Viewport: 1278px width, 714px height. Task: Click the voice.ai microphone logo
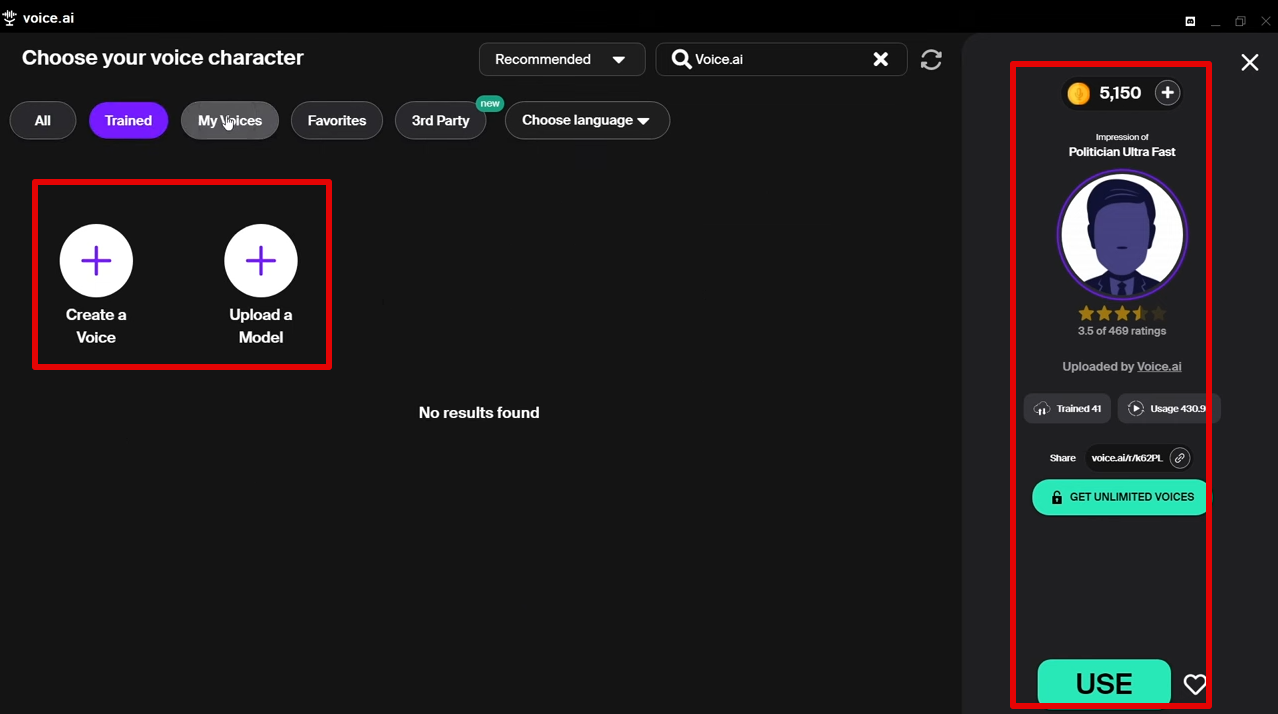(11, 17)
